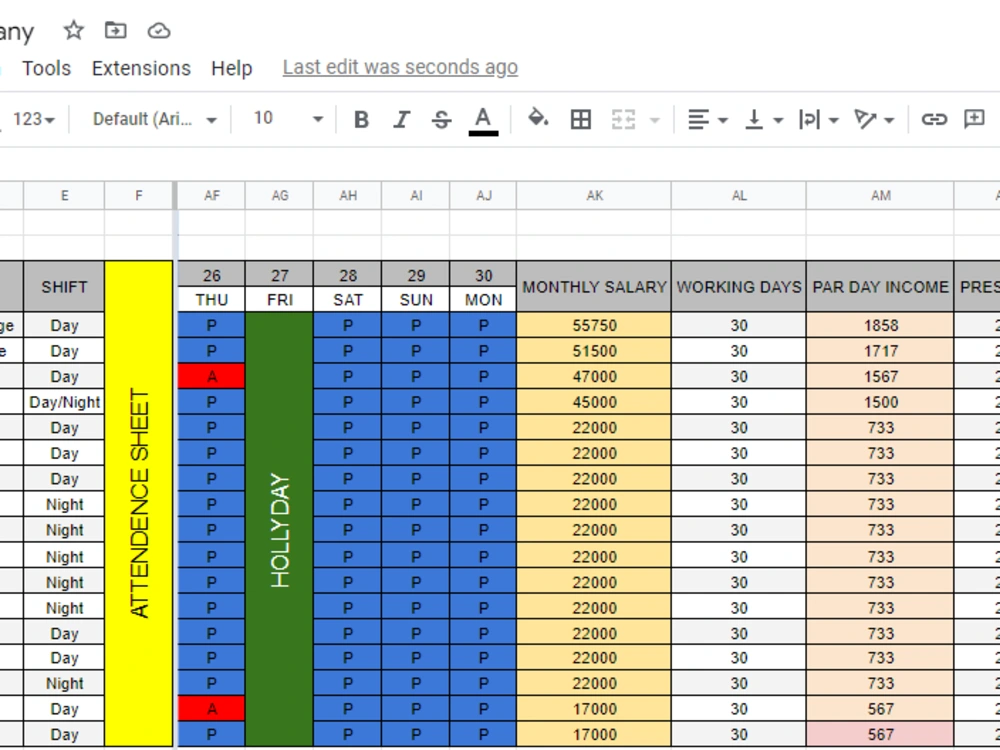Click the Merge cells icon
Image resolution: width=1000 pixels, height=750 pixels.
(623, 119)
